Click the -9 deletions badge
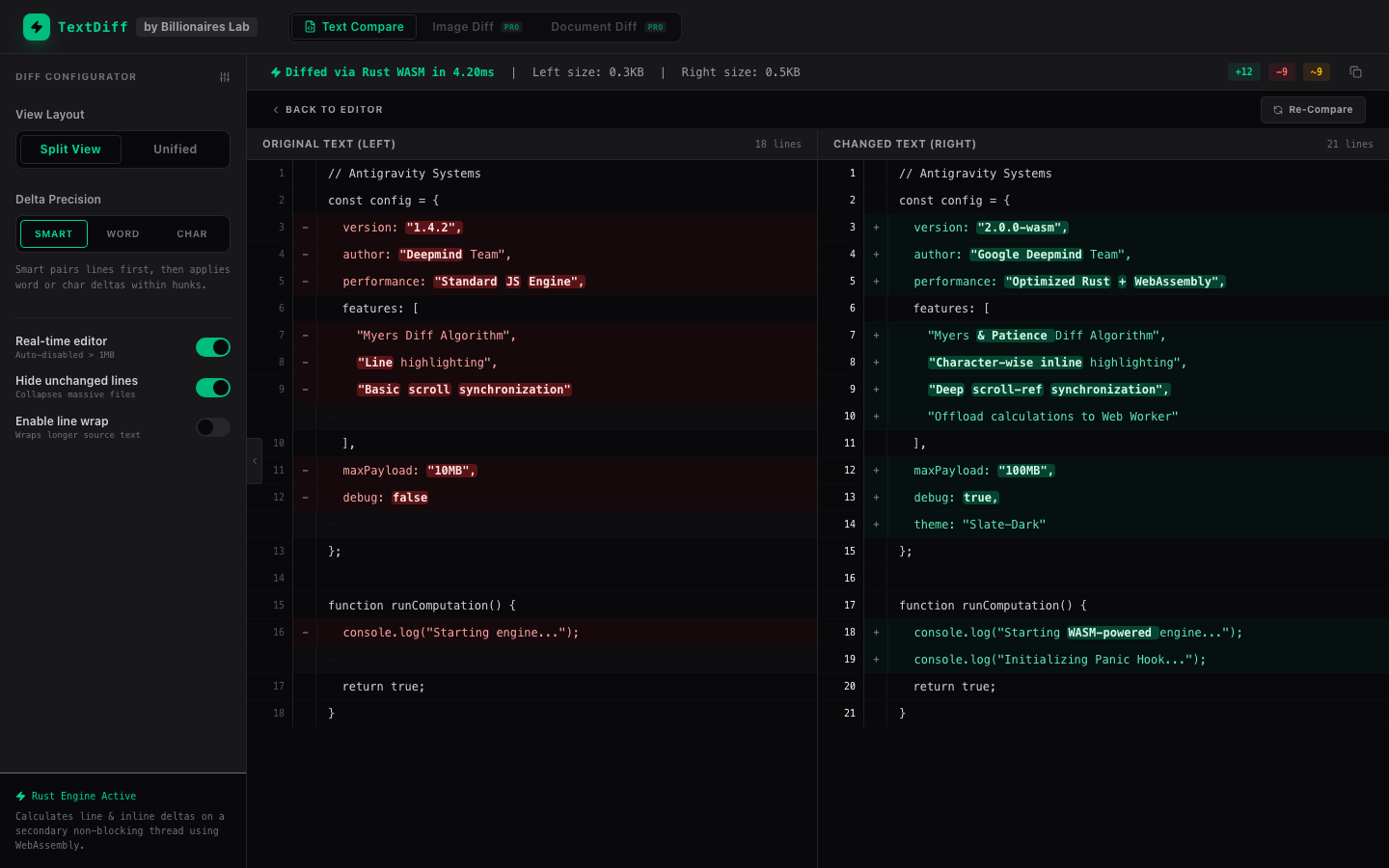The height and width of the screenshot is (868, 1389). click(1282, 72)
